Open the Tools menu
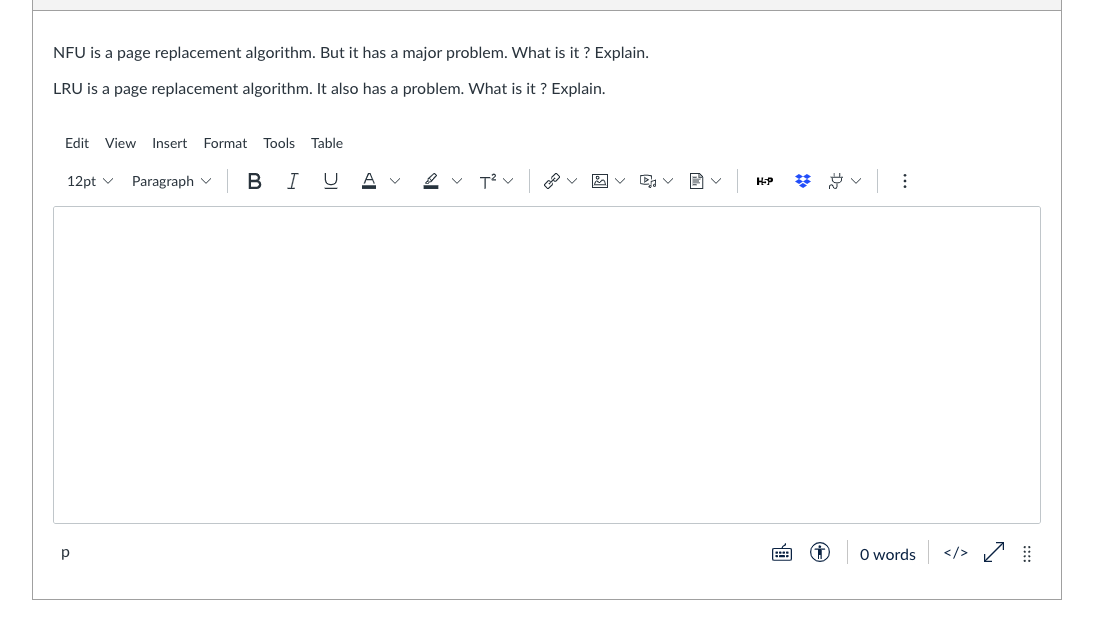 (x=278, y=143)
